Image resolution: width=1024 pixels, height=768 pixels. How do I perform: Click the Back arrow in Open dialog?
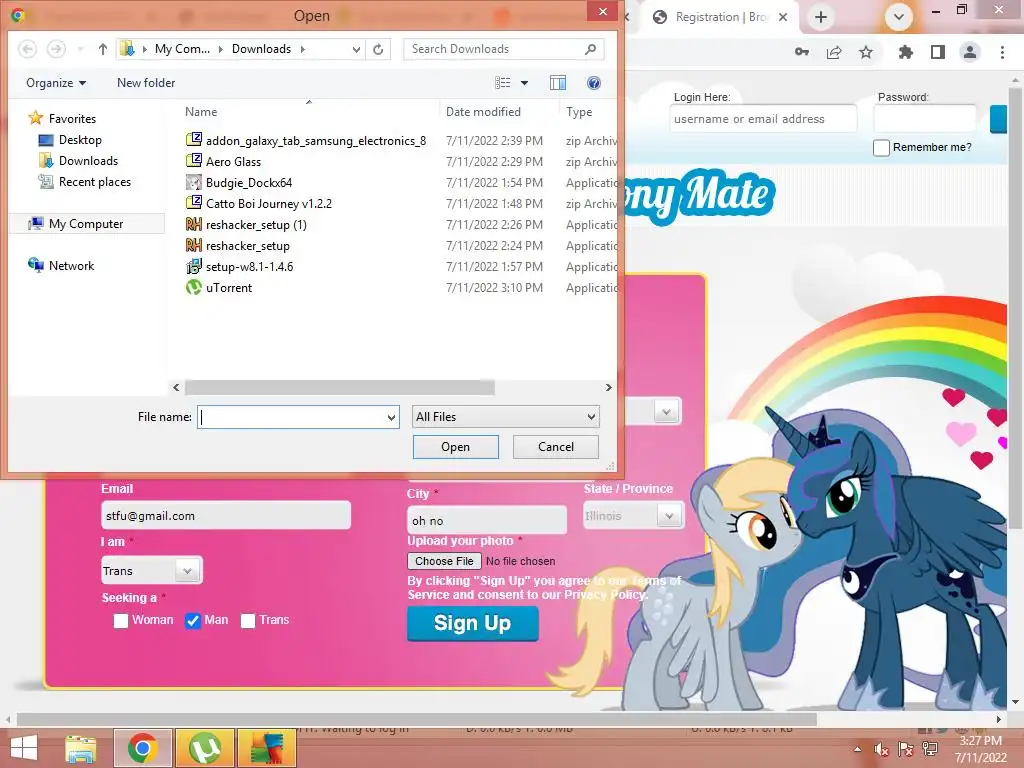point(27,49)
